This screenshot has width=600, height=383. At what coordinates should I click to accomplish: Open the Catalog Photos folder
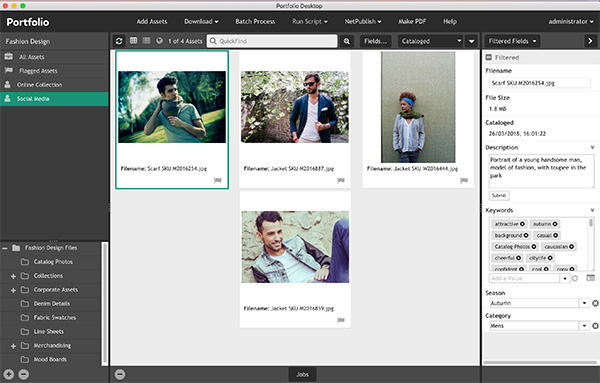pyautogui.click(x=53, y=262)
